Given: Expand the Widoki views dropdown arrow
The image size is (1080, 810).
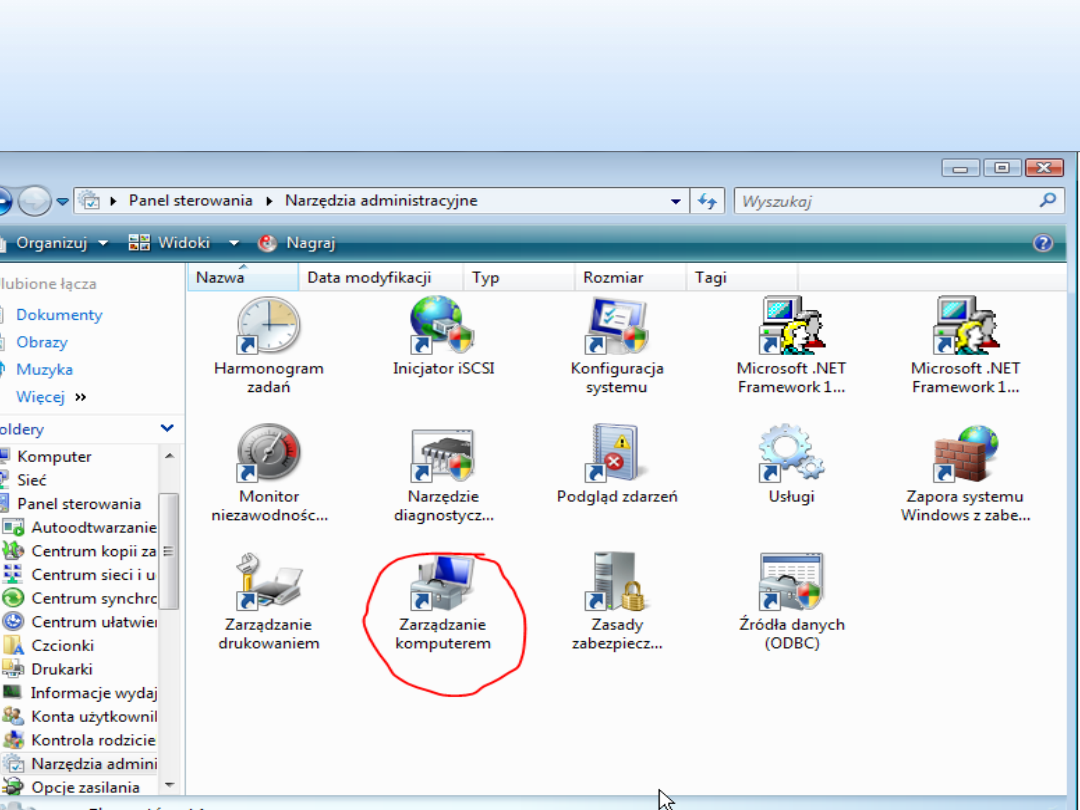Looking at the screenshot, I should (x=234, y=243).
